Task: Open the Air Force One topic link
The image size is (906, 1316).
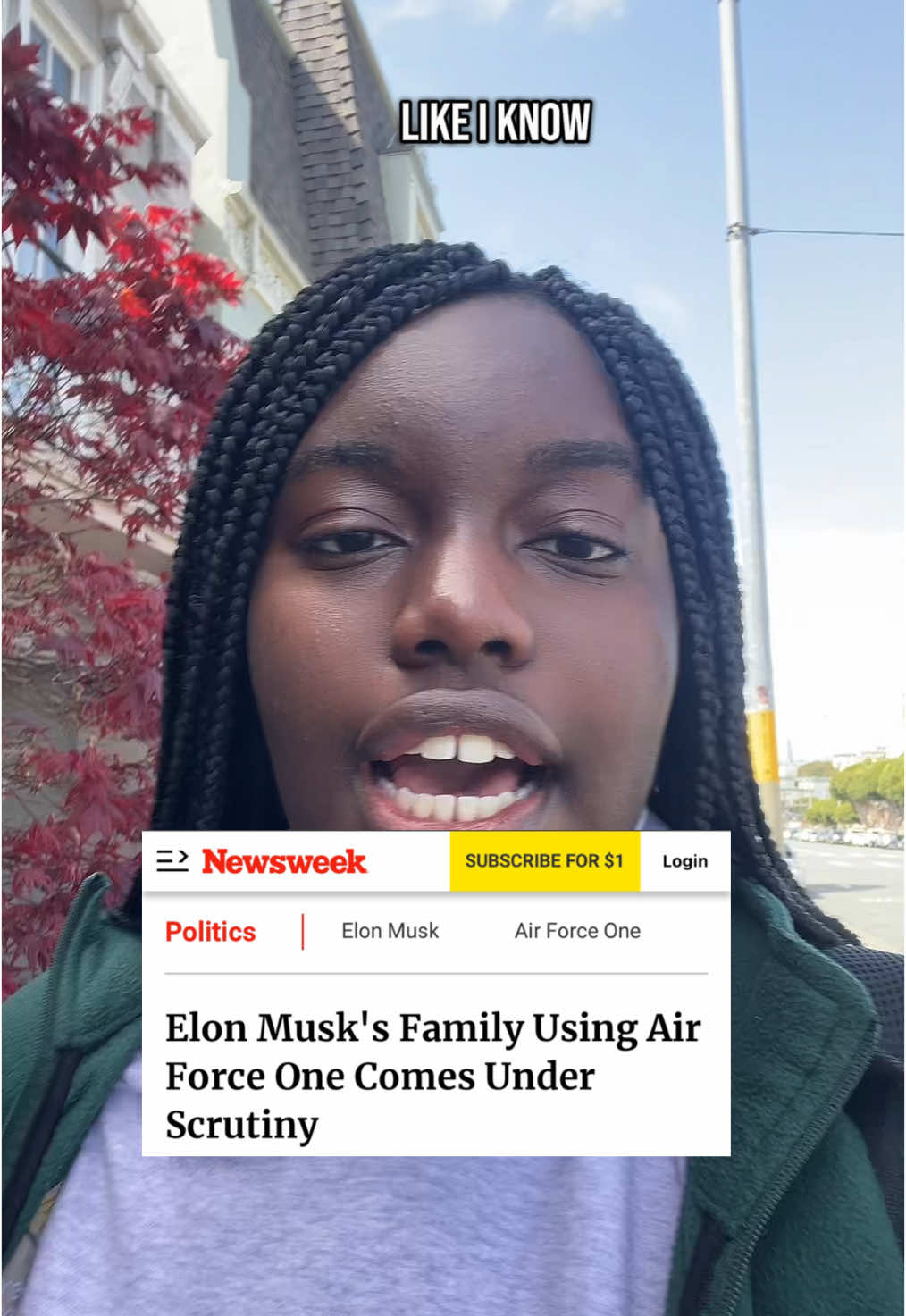Action: click(577, 931)
